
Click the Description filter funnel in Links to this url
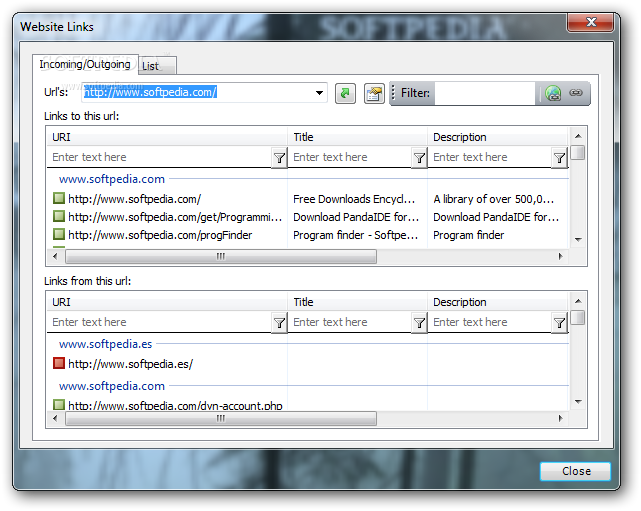(x=560, y=158)
